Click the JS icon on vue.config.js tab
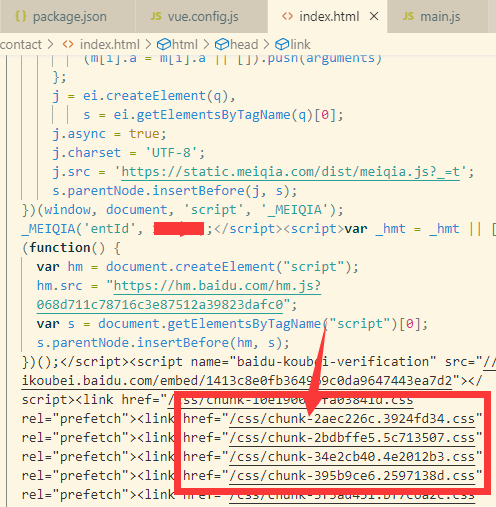 tap(156, 16)
